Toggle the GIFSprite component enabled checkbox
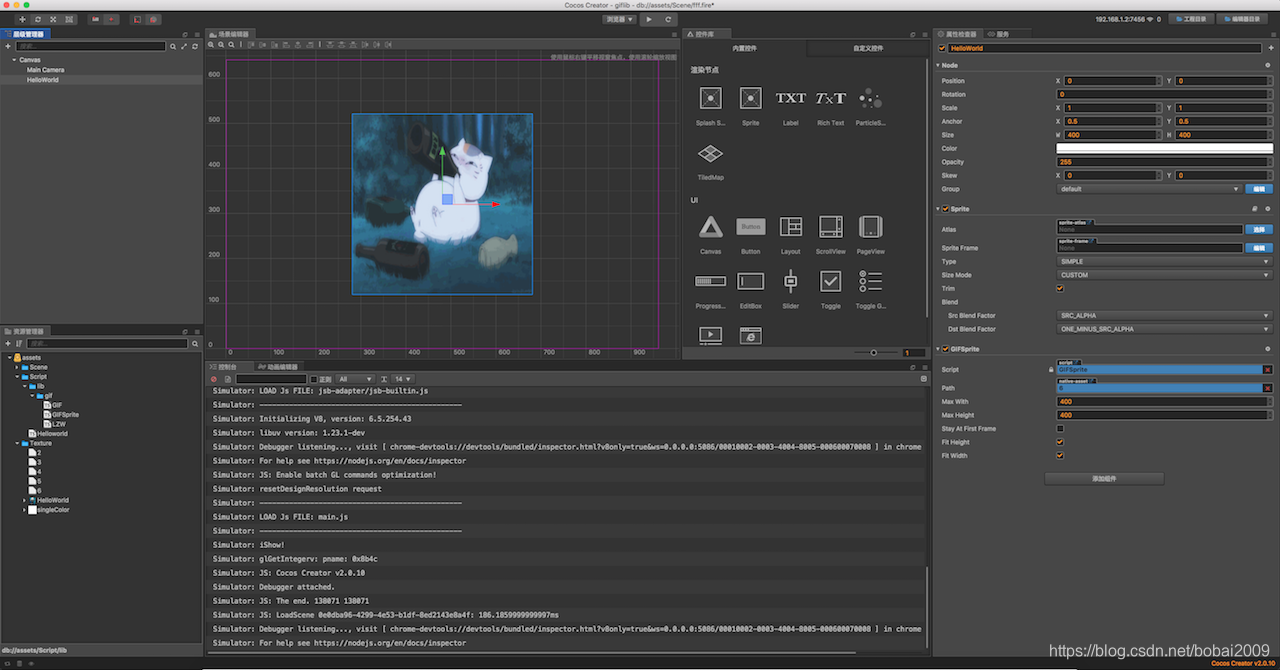The image size is (1280, 670). [945, 349]
